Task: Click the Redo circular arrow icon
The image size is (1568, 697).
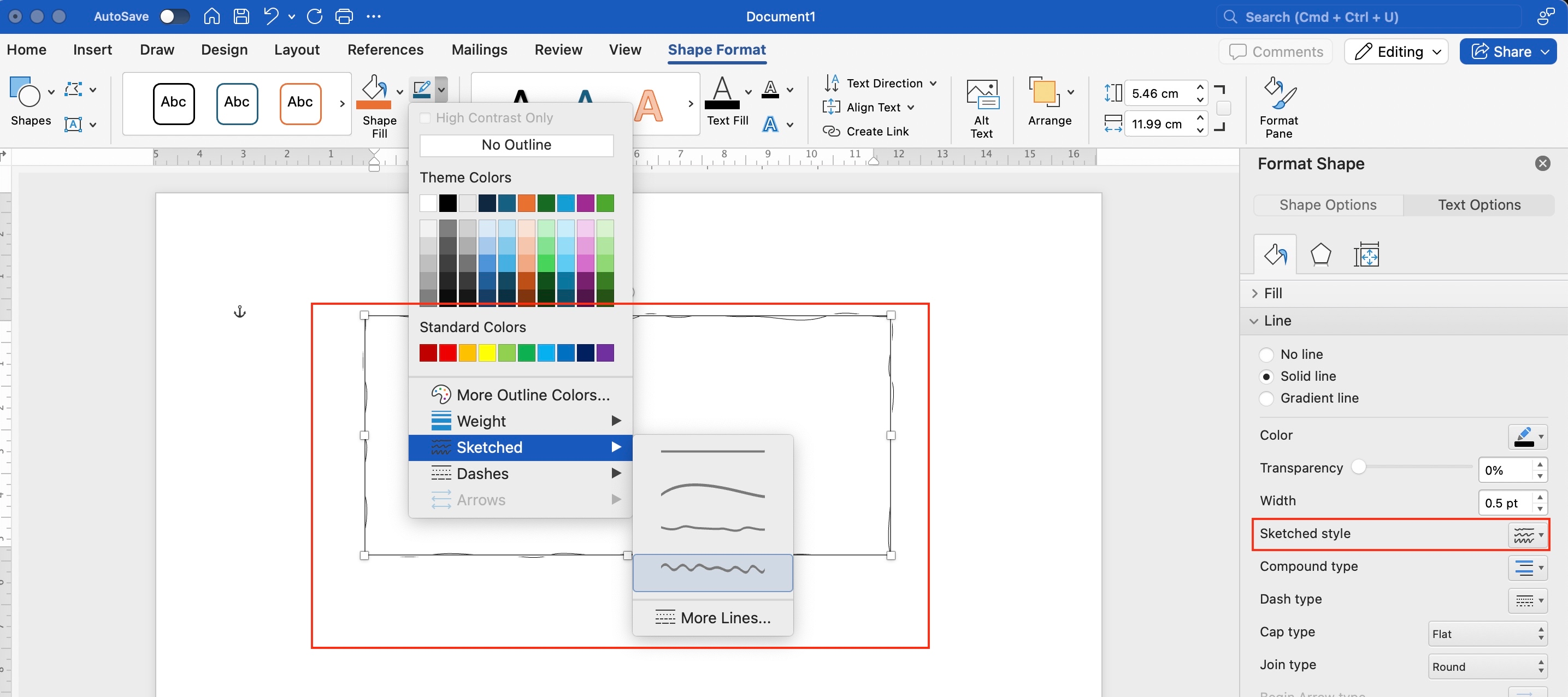Action: 314,16
